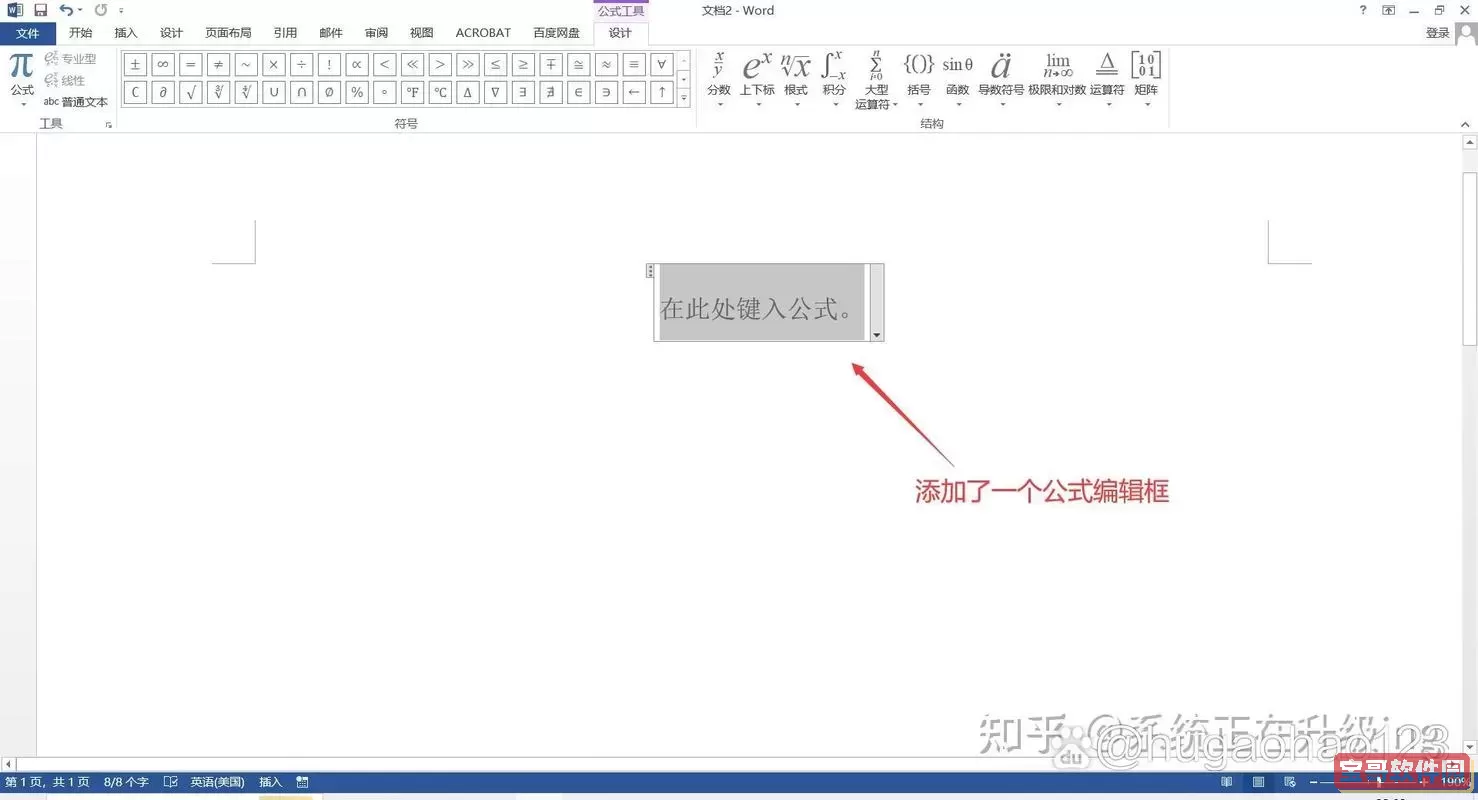Open Word Help question mark icon
The image size is (1478, 800).
coord(1363,10)
